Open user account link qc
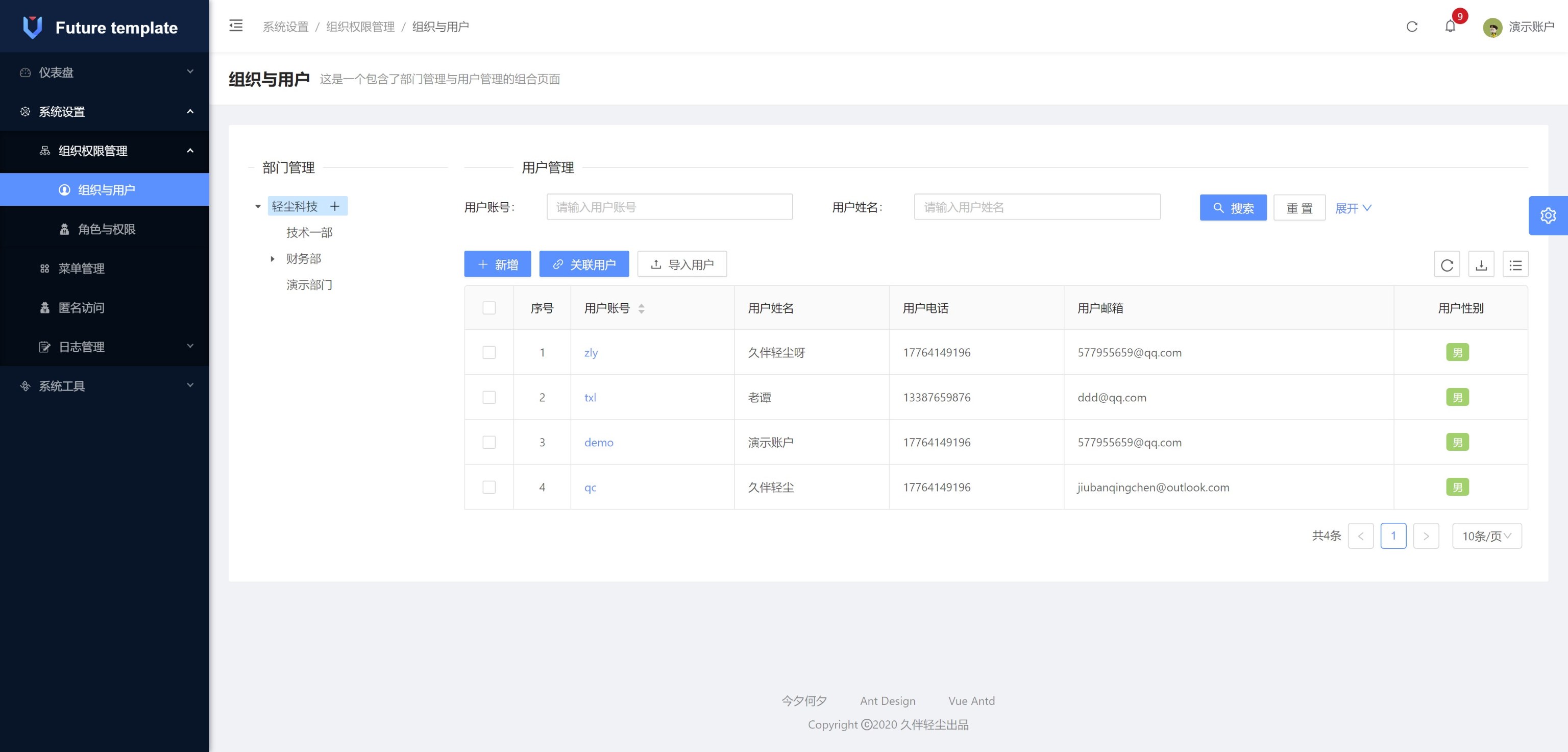Viewport: 1568px width, 752px height. 590,487
